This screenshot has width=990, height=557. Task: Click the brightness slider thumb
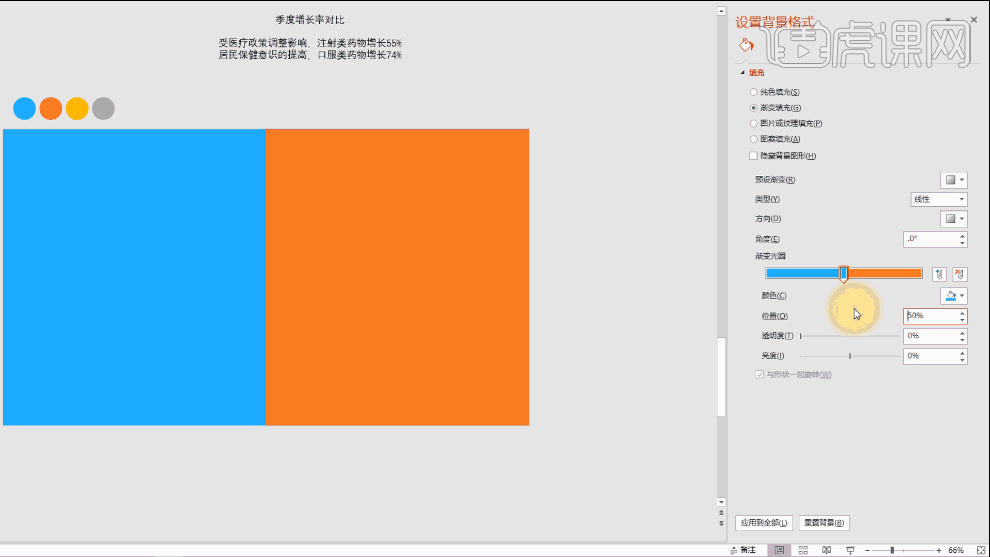(850, 356)
